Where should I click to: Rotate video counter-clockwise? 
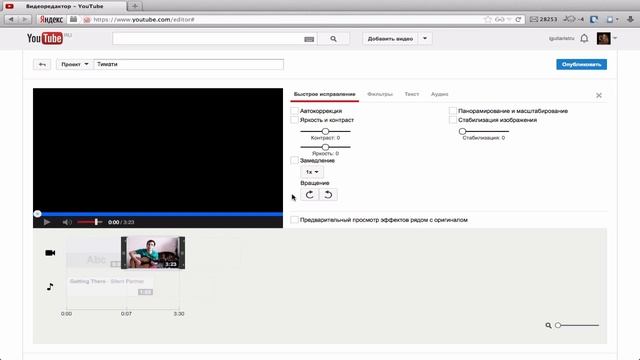(x=328, y=195)
